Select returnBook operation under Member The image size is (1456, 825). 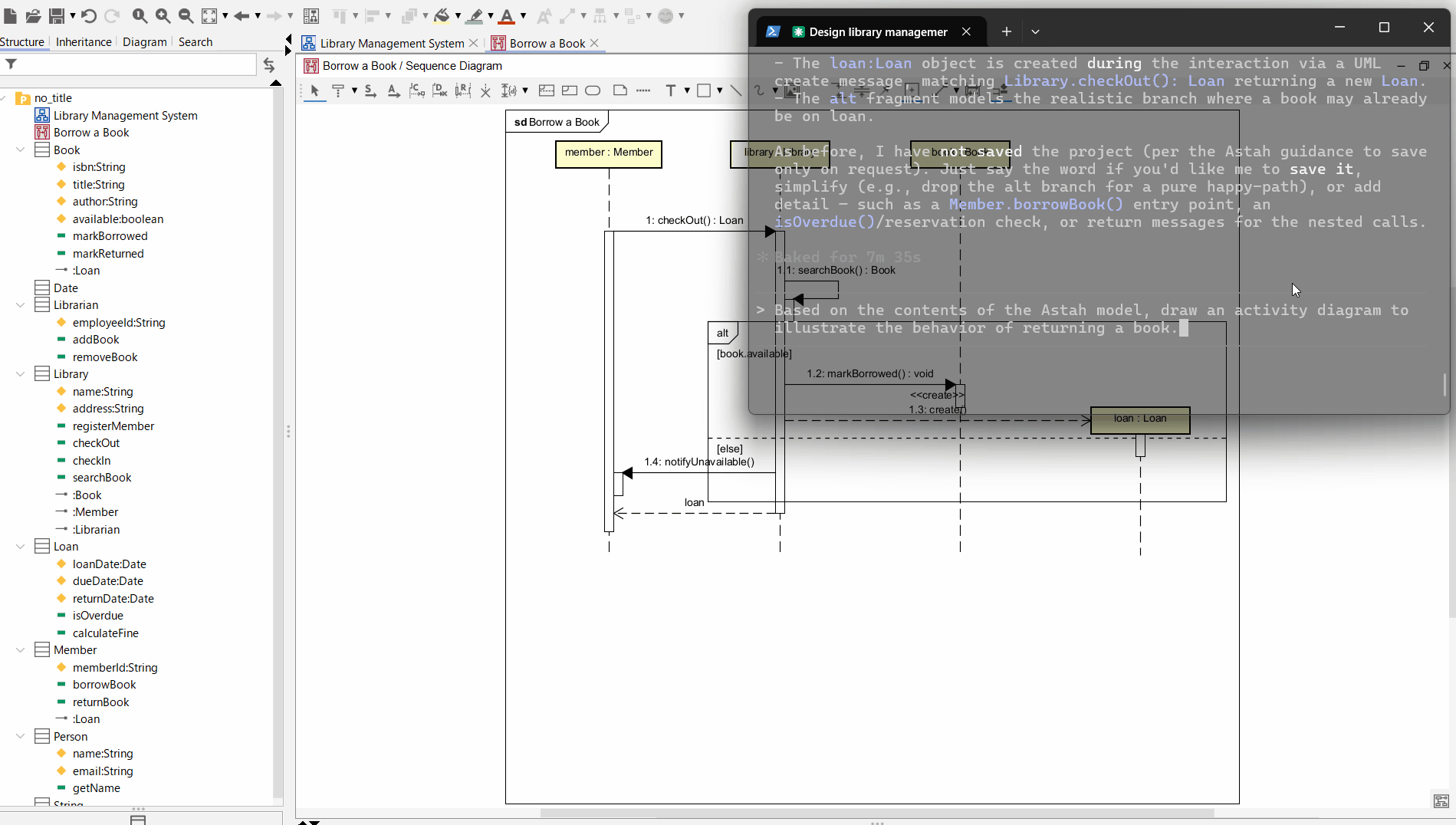coord(100,702)
